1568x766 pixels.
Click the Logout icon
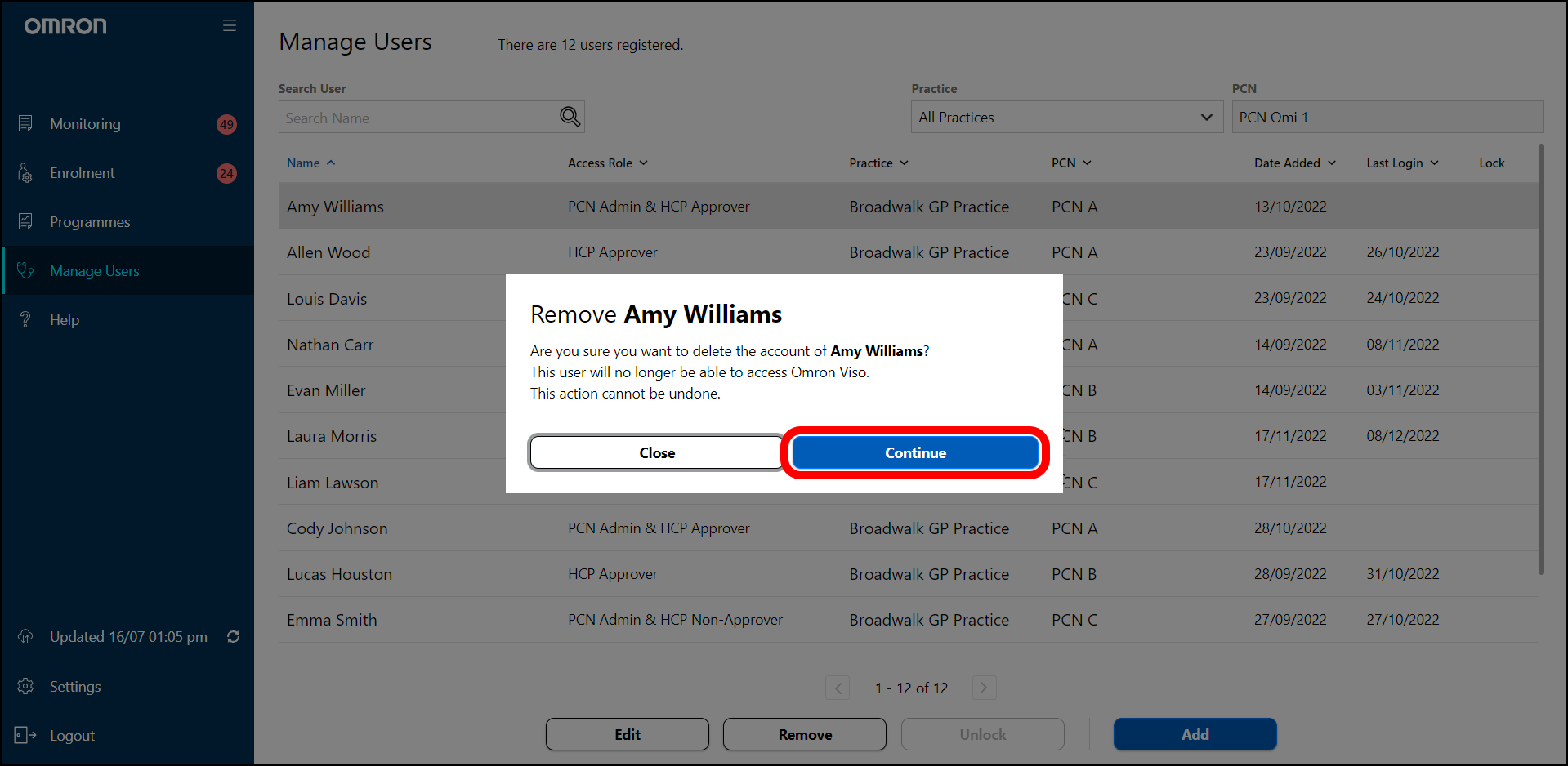(25, 736)
